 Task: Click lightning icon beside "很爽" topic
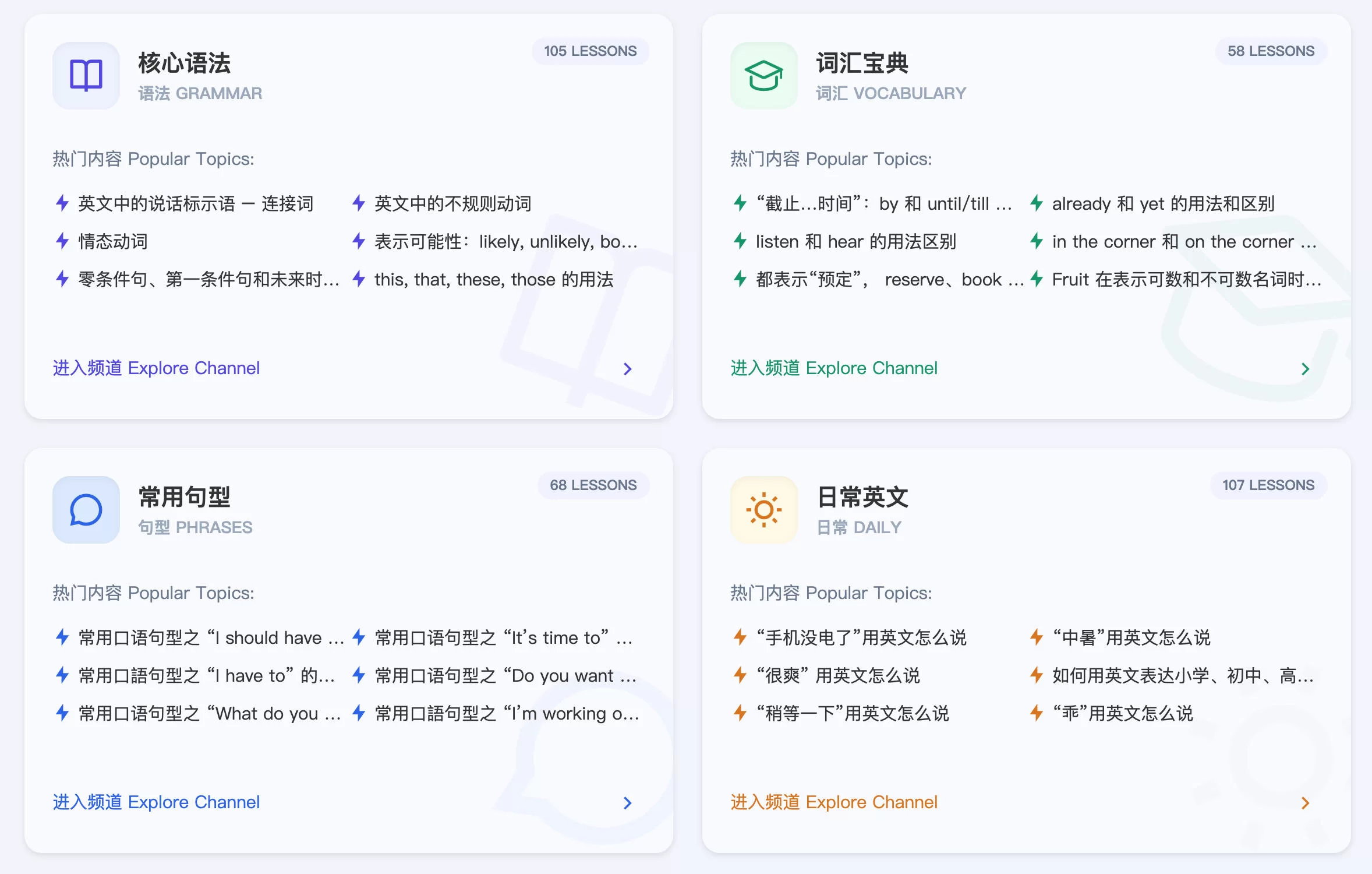(740, 675)
